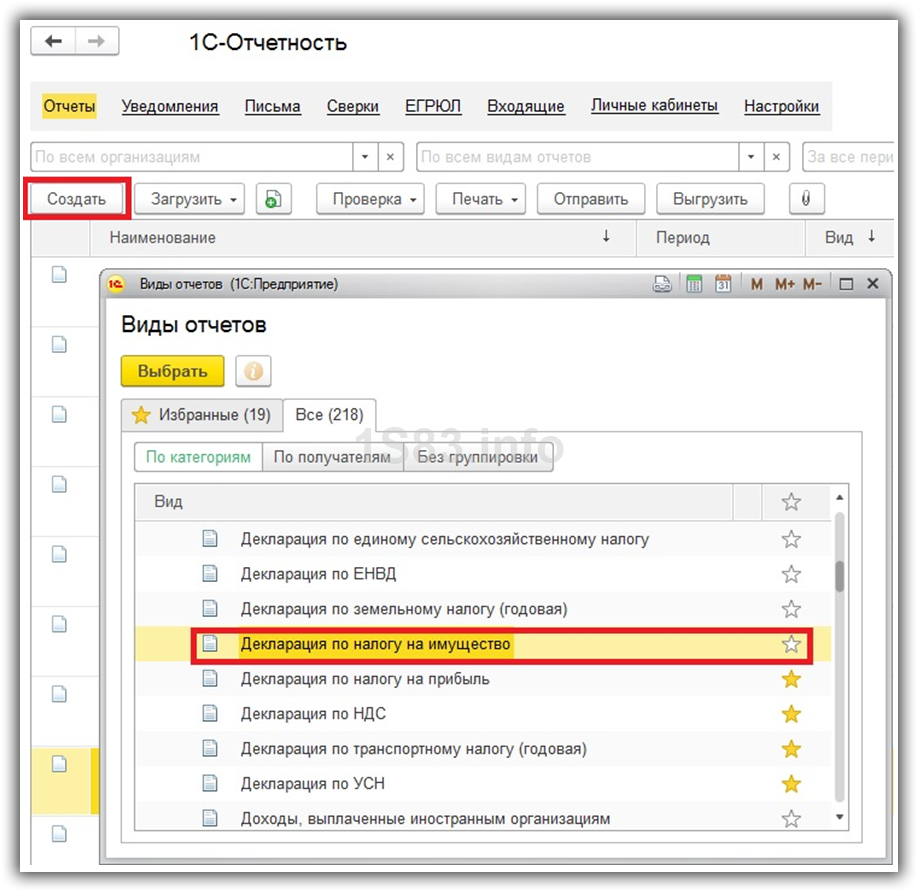Toggle favorite star for земельному налогу declaration

pos(791,609)
